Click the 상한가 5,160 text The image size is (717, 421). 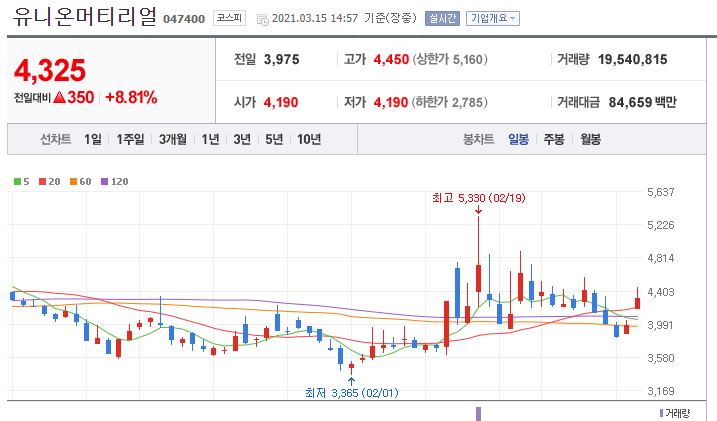coord(450,59)
